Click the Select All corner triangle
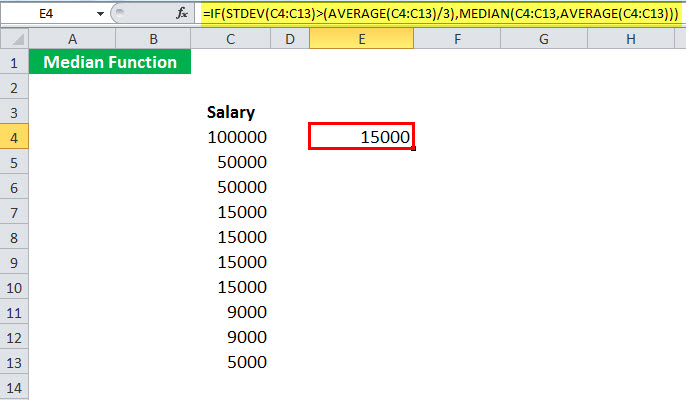The width and height of the screenshot is (686, 400). tap(14, 39)
